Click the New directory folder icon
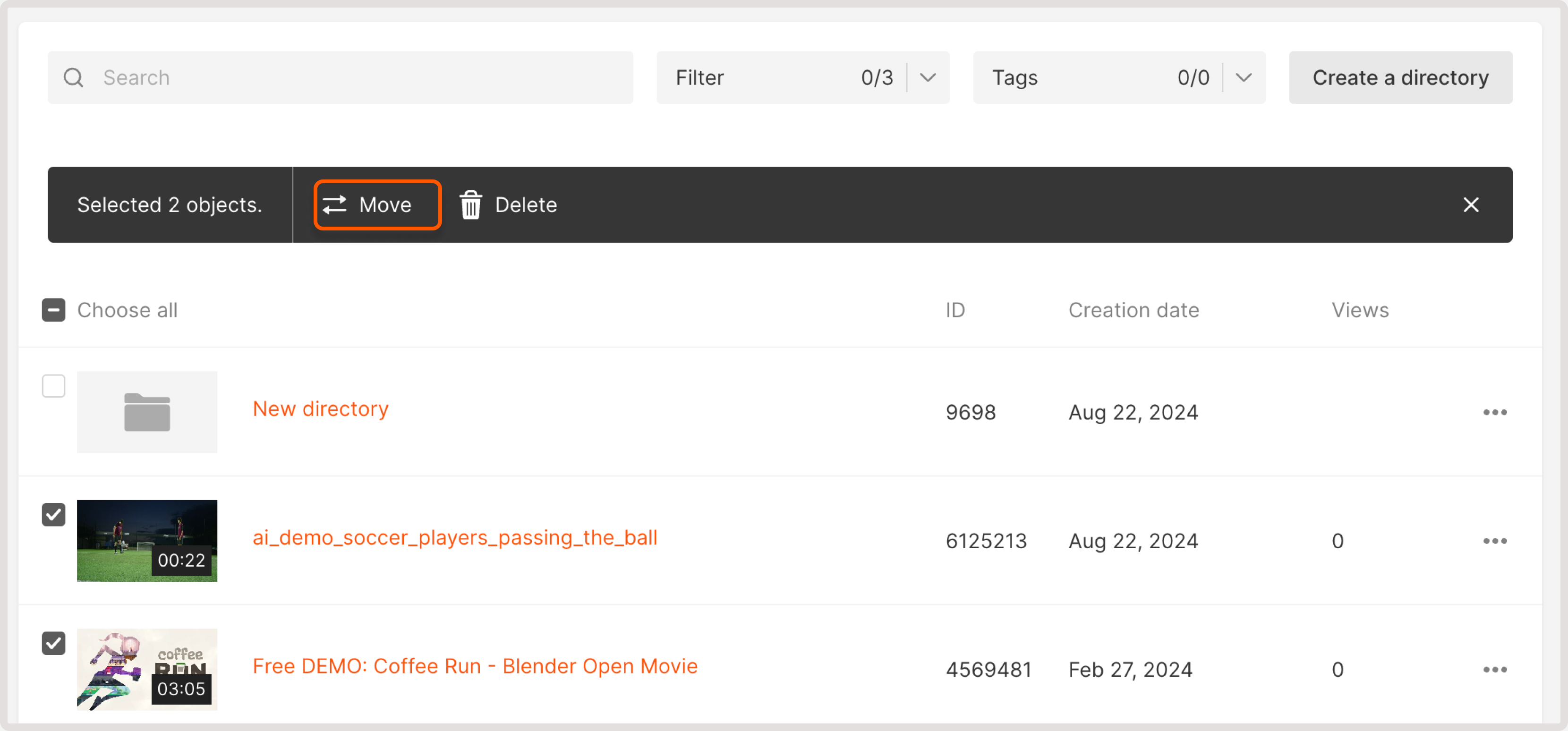This screenshot has width=1568, height=731. pyautogui.click(x=147, y=412)
